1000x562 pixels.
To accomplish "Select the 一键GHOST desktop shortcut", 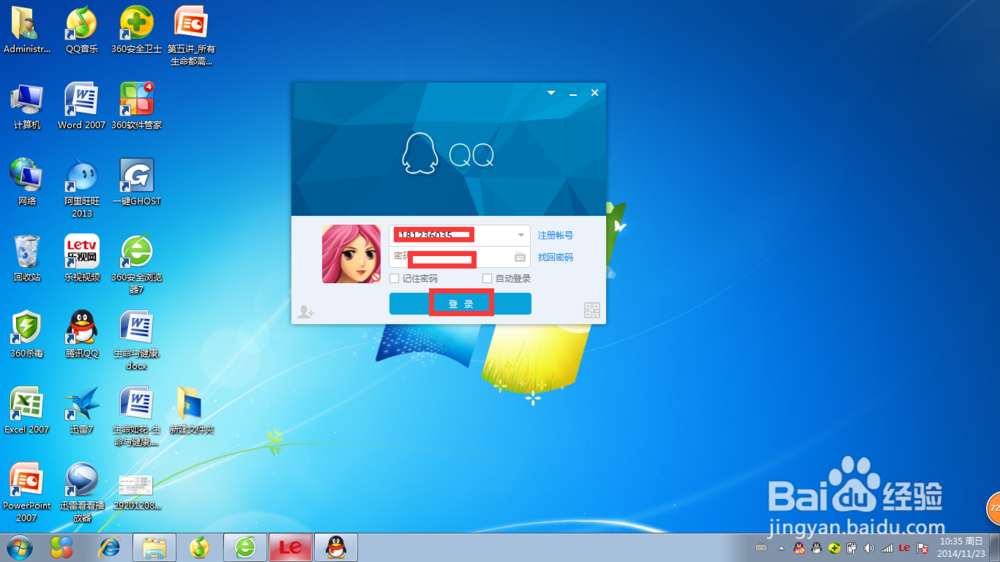I will [x=136, y=182].
